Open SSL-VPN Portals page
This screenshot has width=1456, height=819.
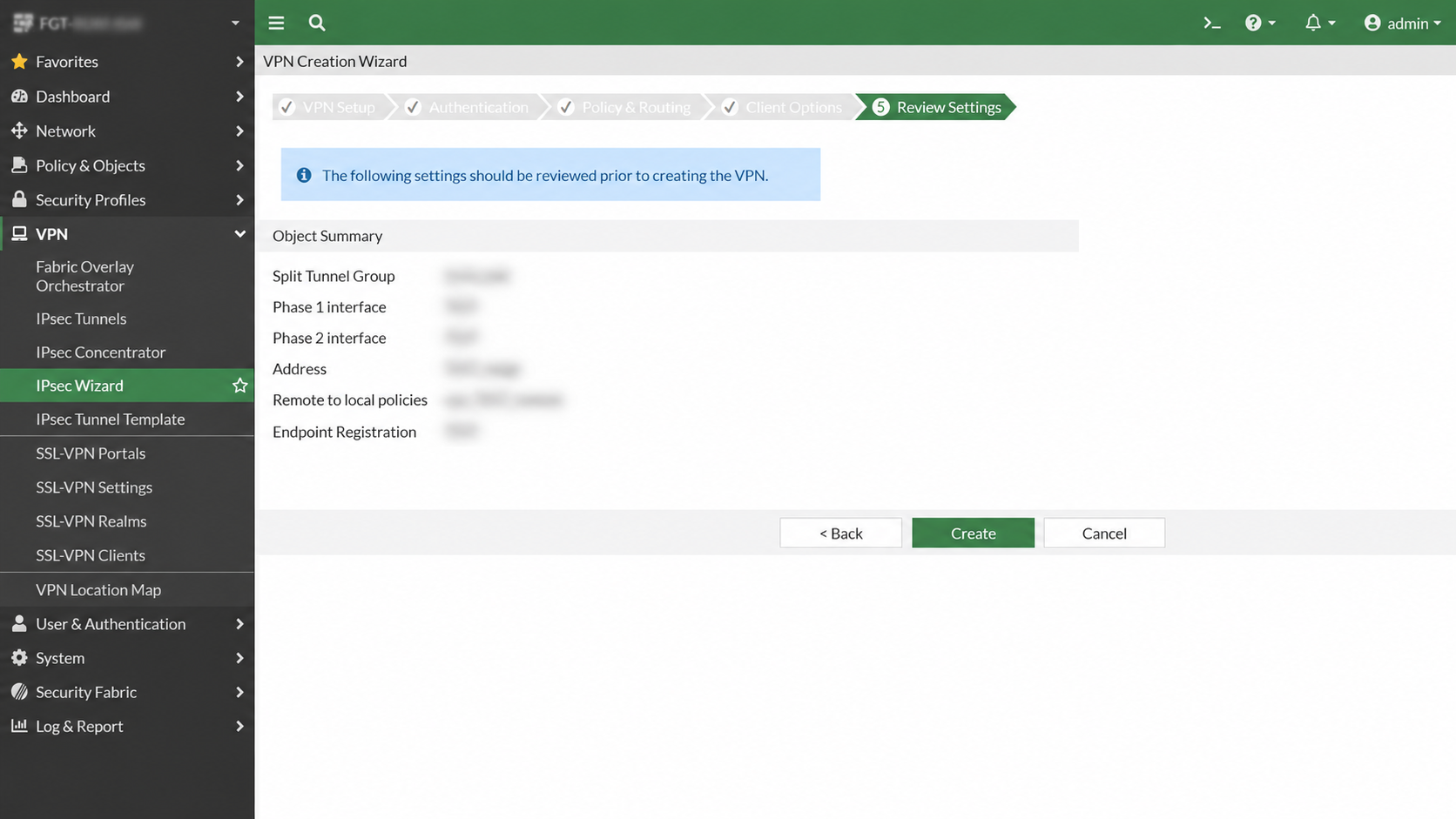click(x=91, y=453)
